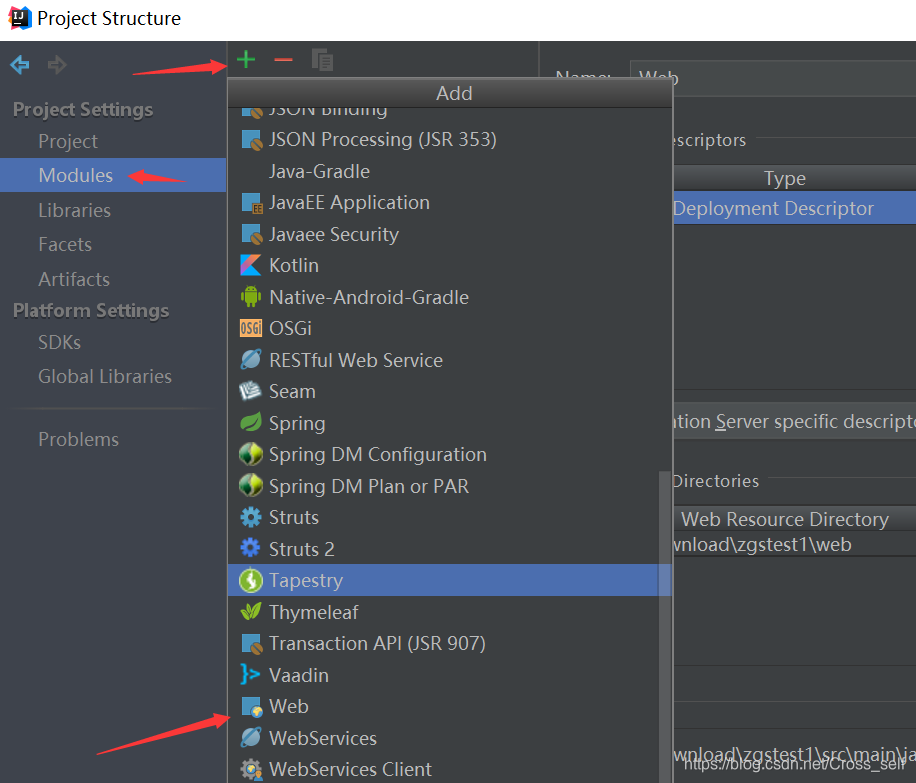Click the red minus Remove button
The height and width of the screenshot is (783, 916).
click(283, 60)
